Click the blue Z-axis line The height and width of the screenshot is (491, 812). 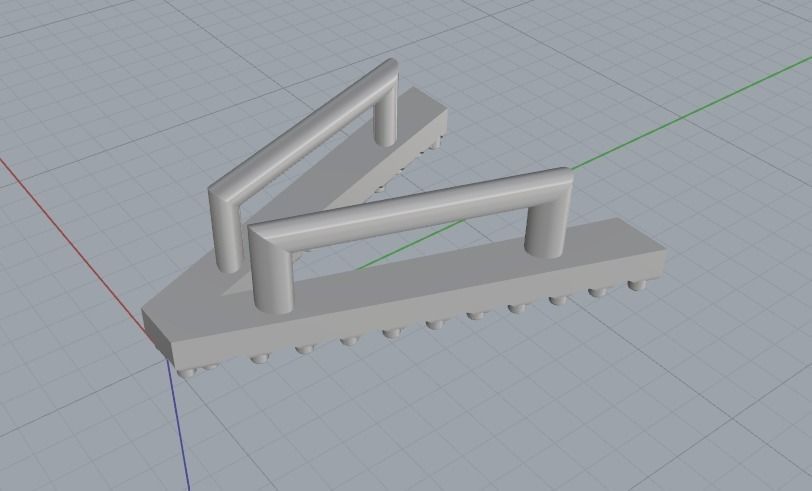[x=179, y=425]
